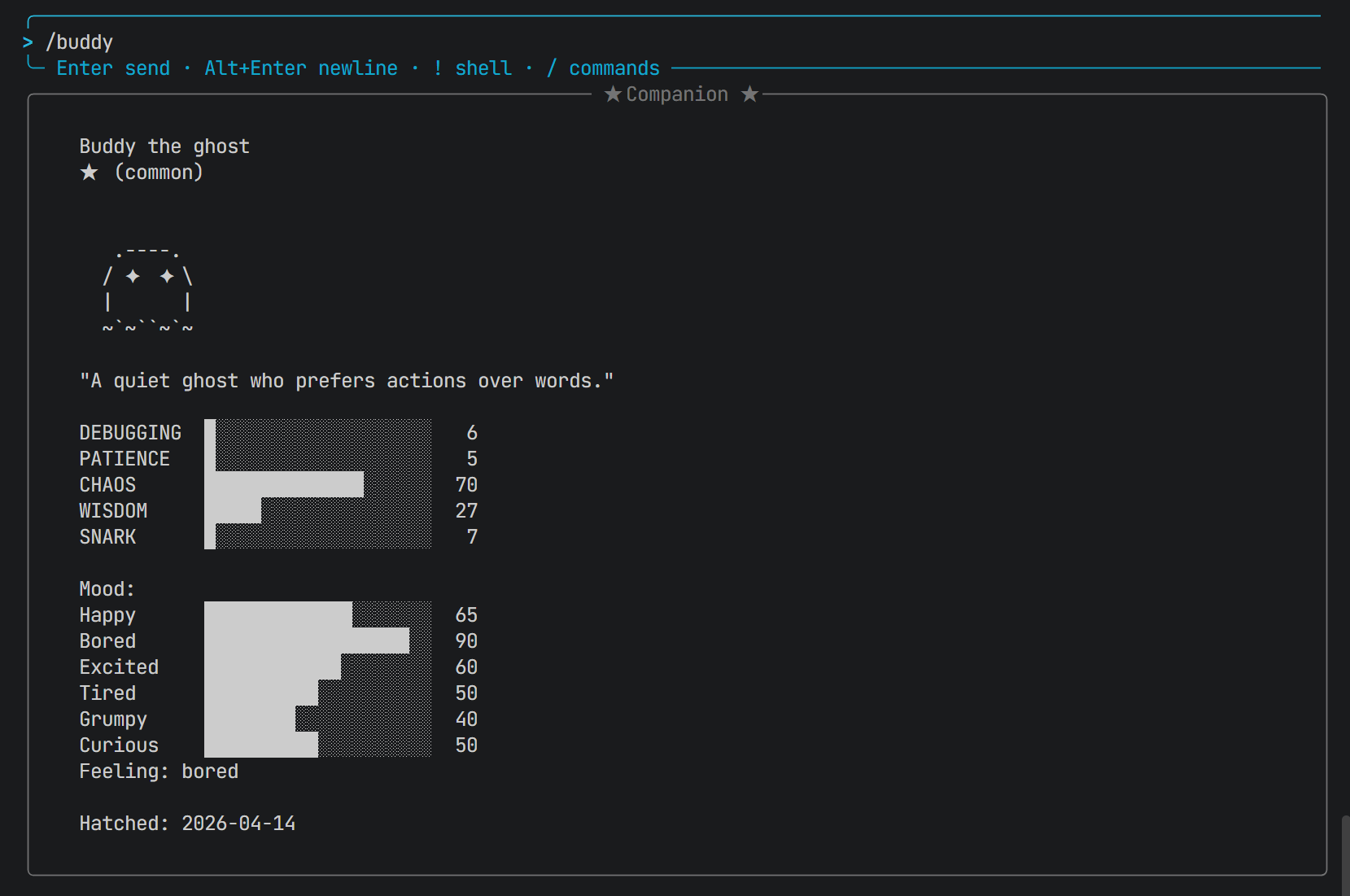This screenshot has height=896, width=1350.
Task: Click the Curious mood label
Action: (119, 745)
